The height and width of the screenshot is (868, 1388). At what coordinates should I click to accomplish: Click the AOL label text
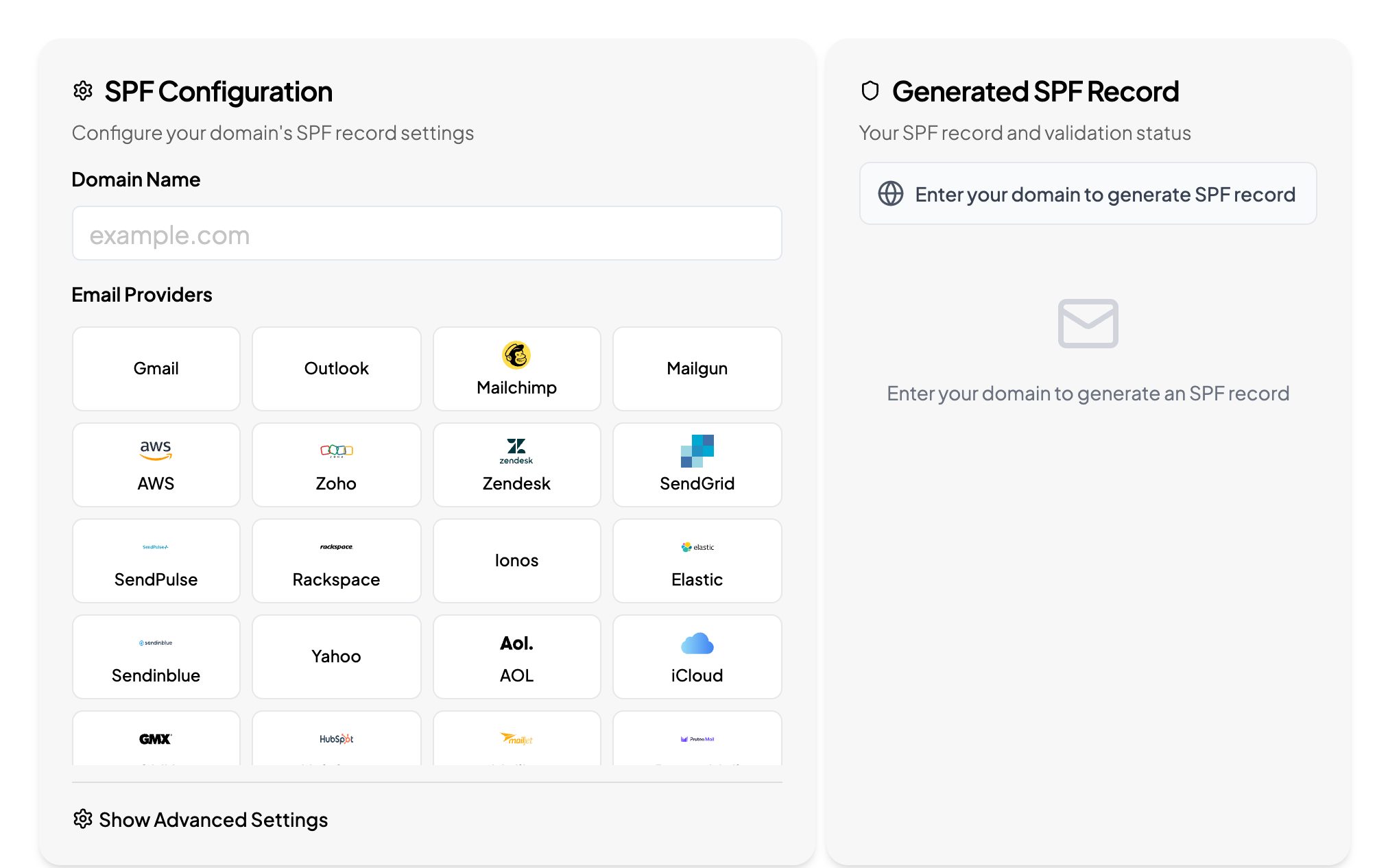516,676
